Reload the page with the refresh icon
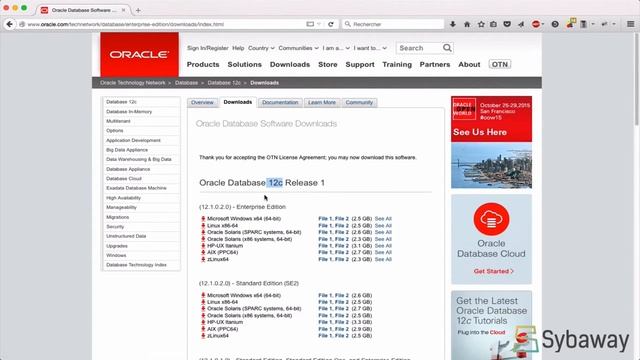Viewport: 640px width, 360px height. [x=331, y=24]
